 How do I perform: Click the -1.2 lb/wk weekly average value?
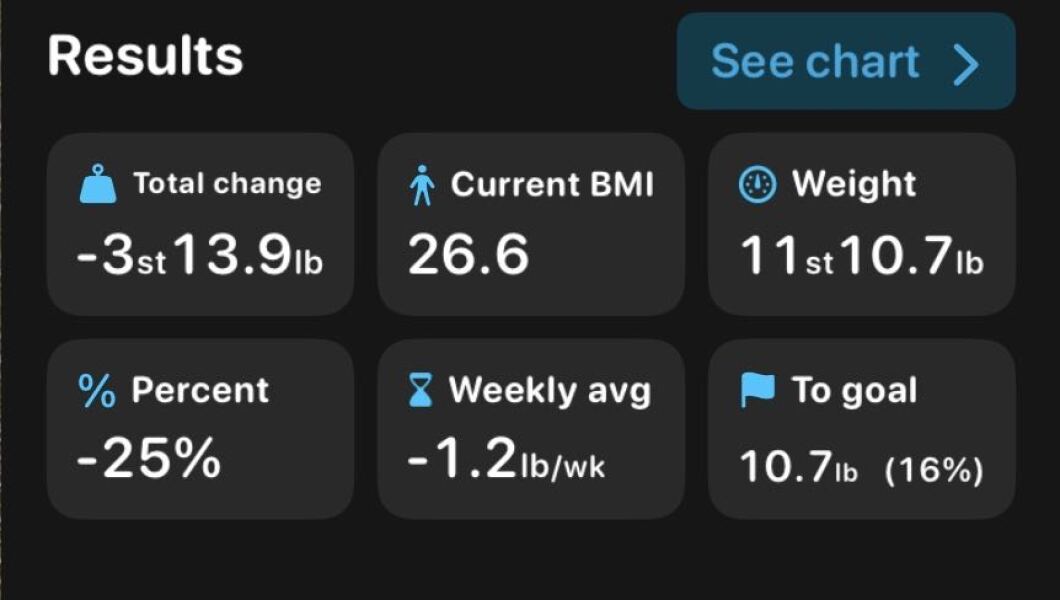[x=506, y=460]
